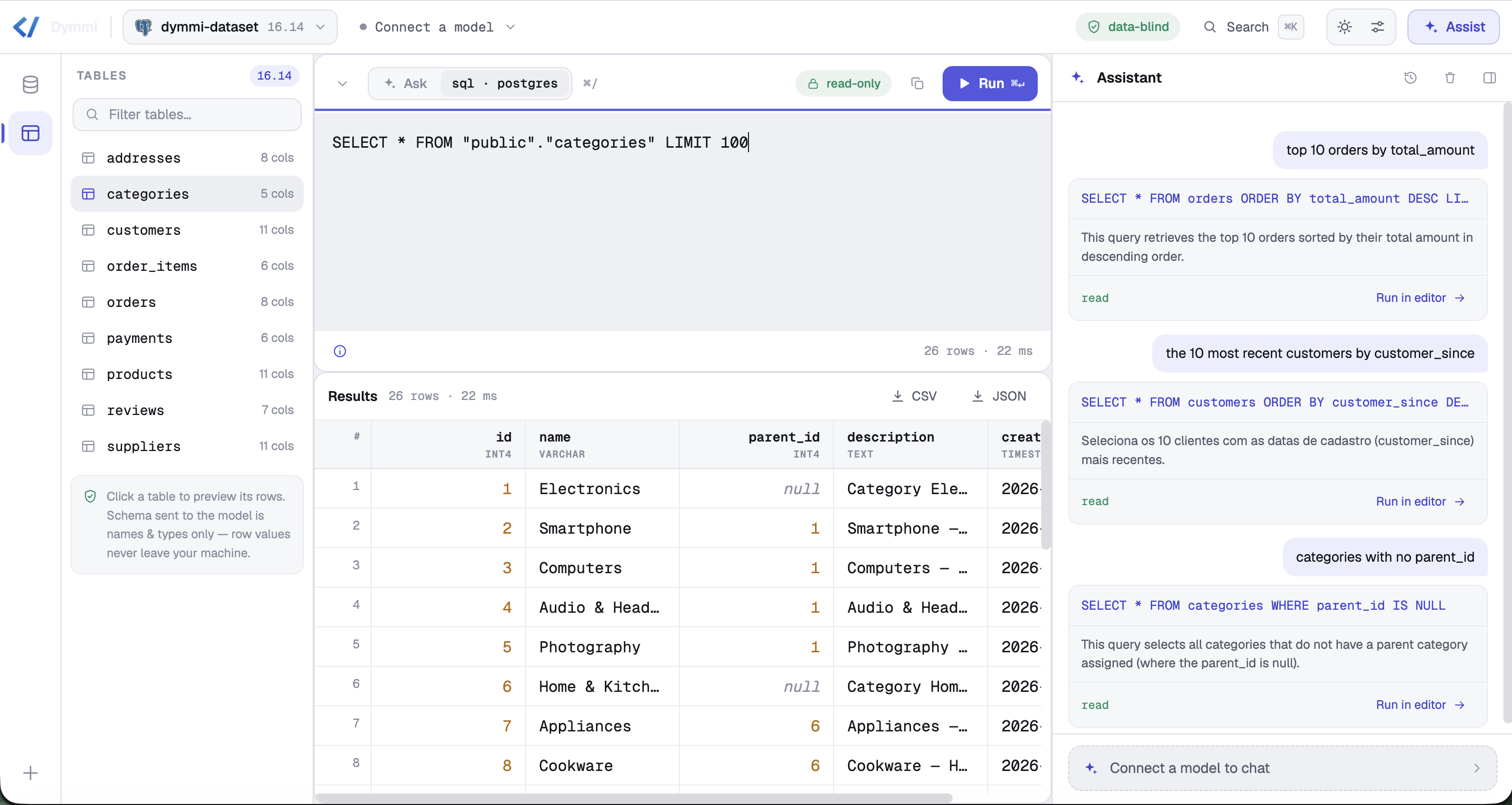Collapse the assistant side panel icon
Image resolution: width=1512 pixels, height=805 pixels.
pyautogui.click(x=1489, y=78)
